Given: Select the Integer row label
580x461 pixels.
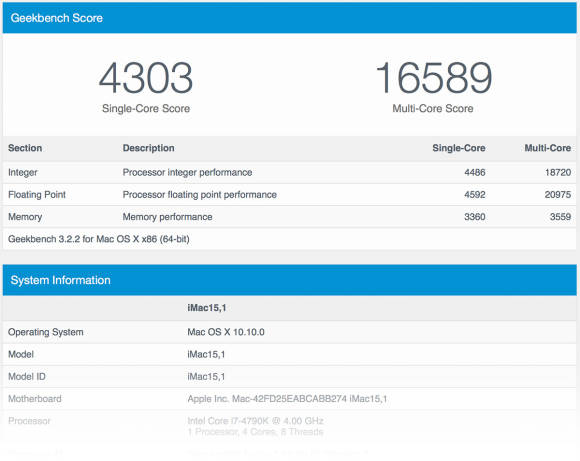Looking at the screenshot, I should (23, 172).
